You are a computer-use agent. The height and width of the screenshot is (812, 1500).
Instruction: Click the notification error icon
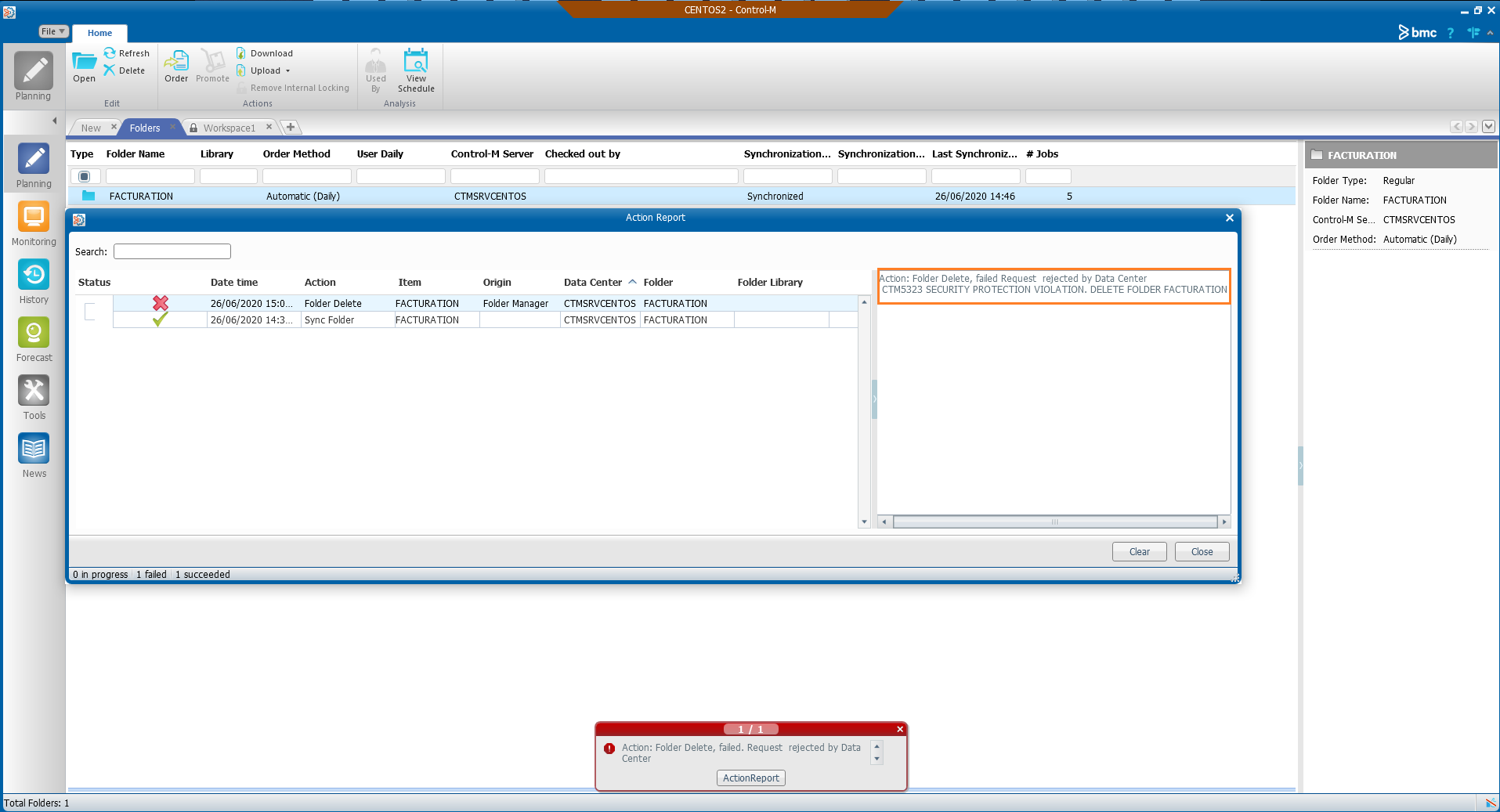(609, 749)
